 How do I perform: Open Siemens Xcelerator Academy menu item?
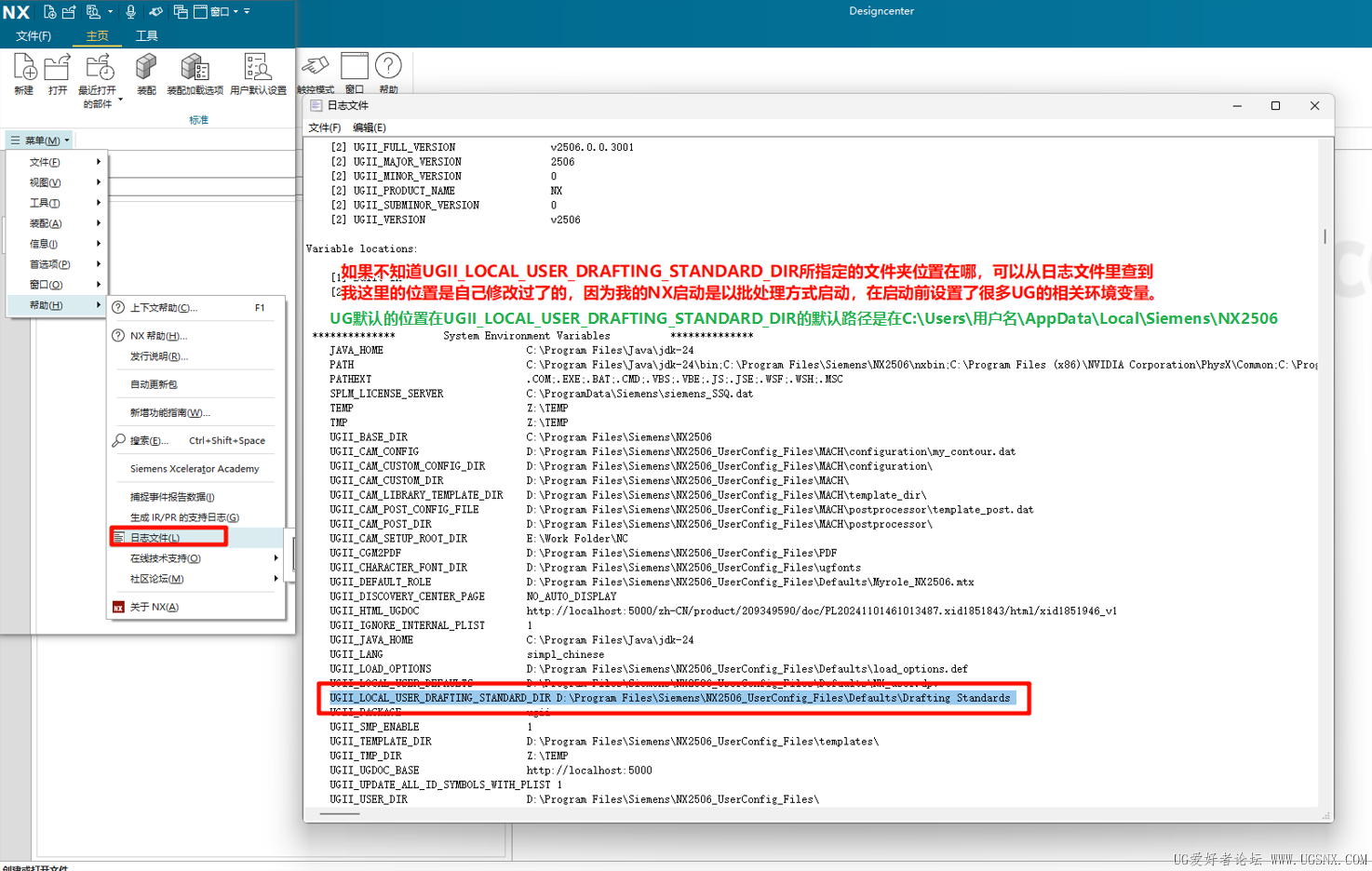[x=195, y=469]
